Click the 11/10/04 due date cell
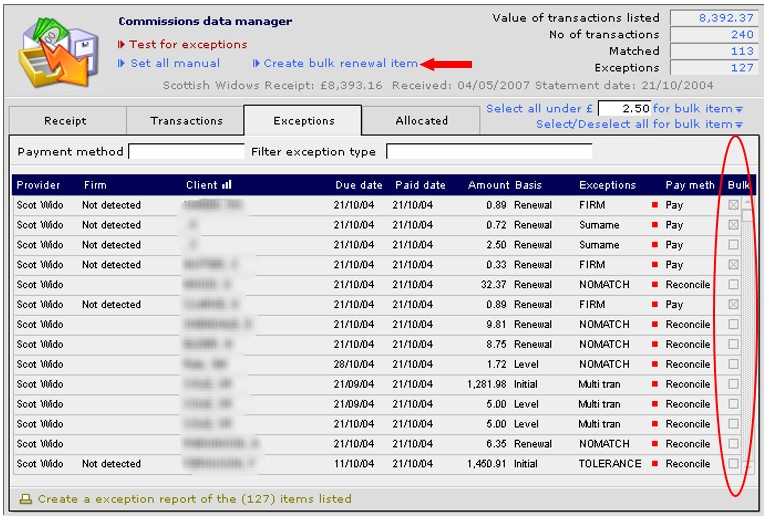769x521 pixels. click(x=354, y=464)
